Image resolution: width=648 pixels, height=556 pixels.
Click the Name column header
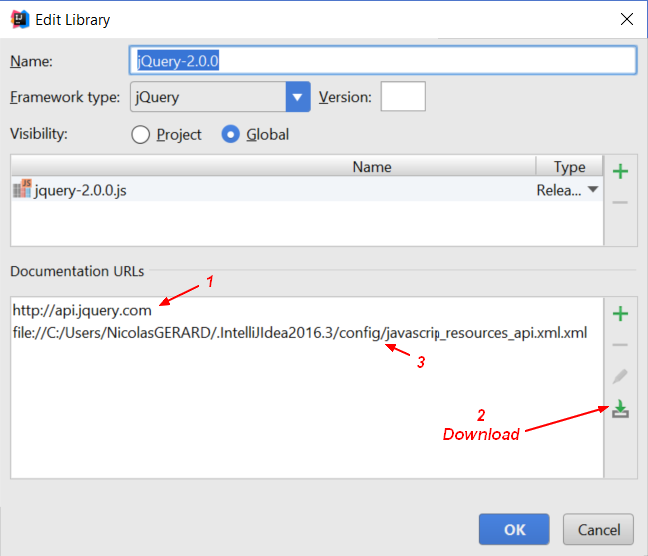371,167
